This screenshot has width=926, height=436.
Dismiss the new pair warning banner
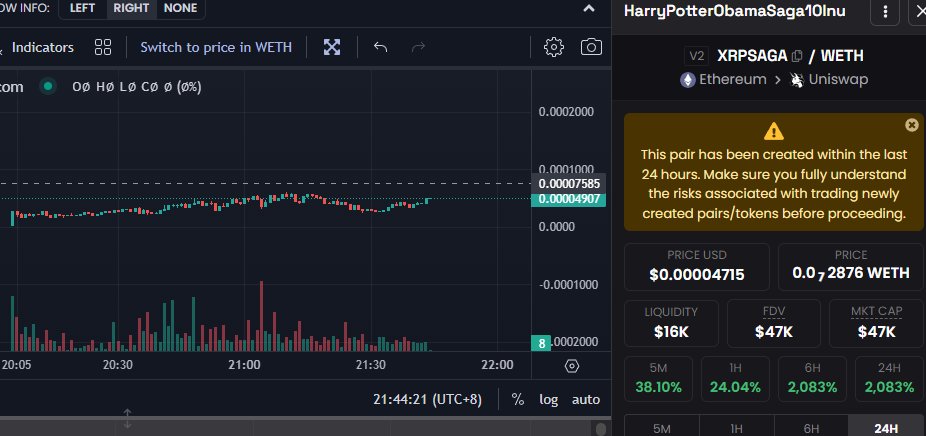point(912,125)
